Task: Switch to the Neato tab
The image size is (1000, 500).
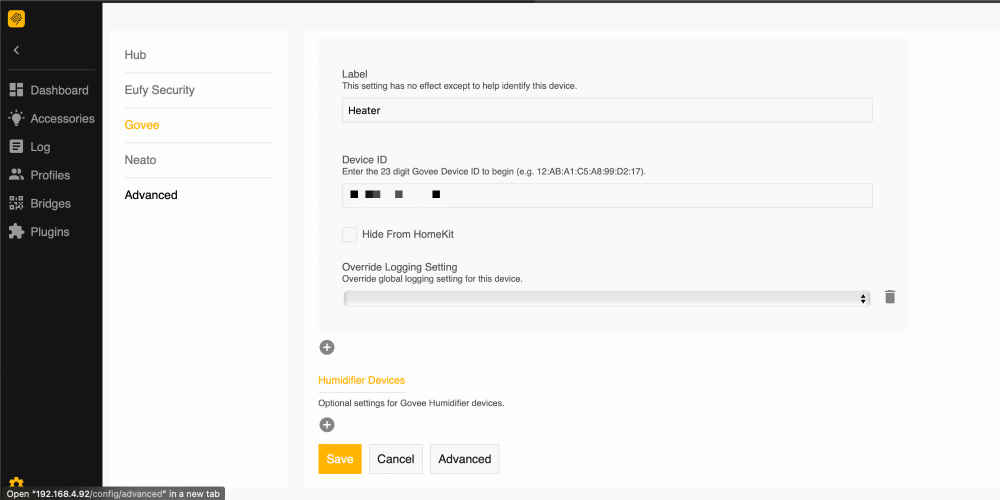Action: pos(140,160)
